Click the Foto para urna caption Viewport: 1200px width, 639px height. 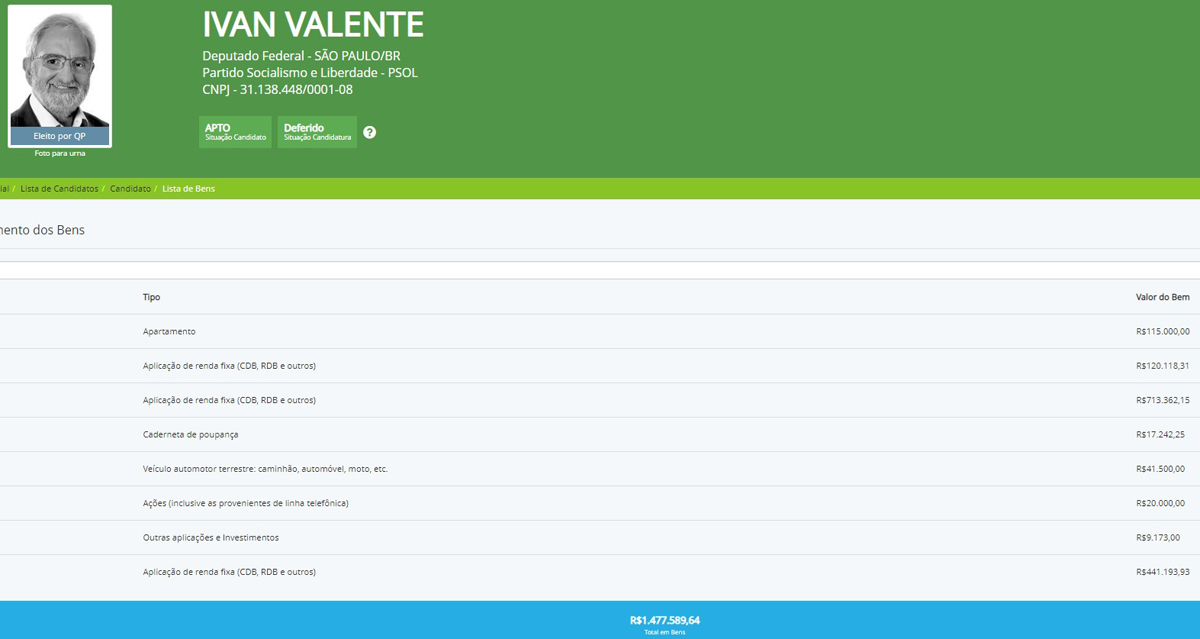click(60, 153)
